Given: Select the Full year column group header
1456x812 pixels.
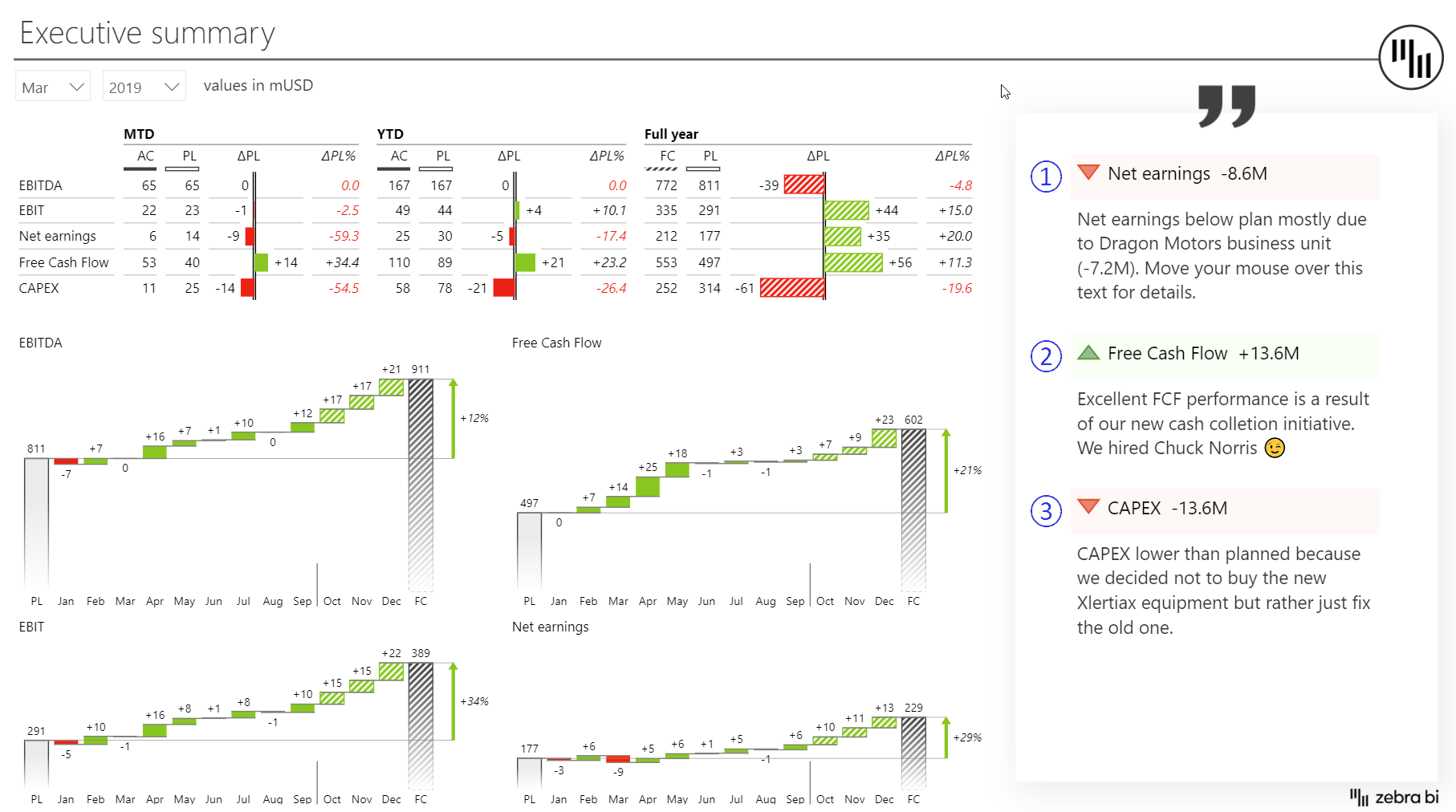Looking at the screenshot, I should point(672,134).
